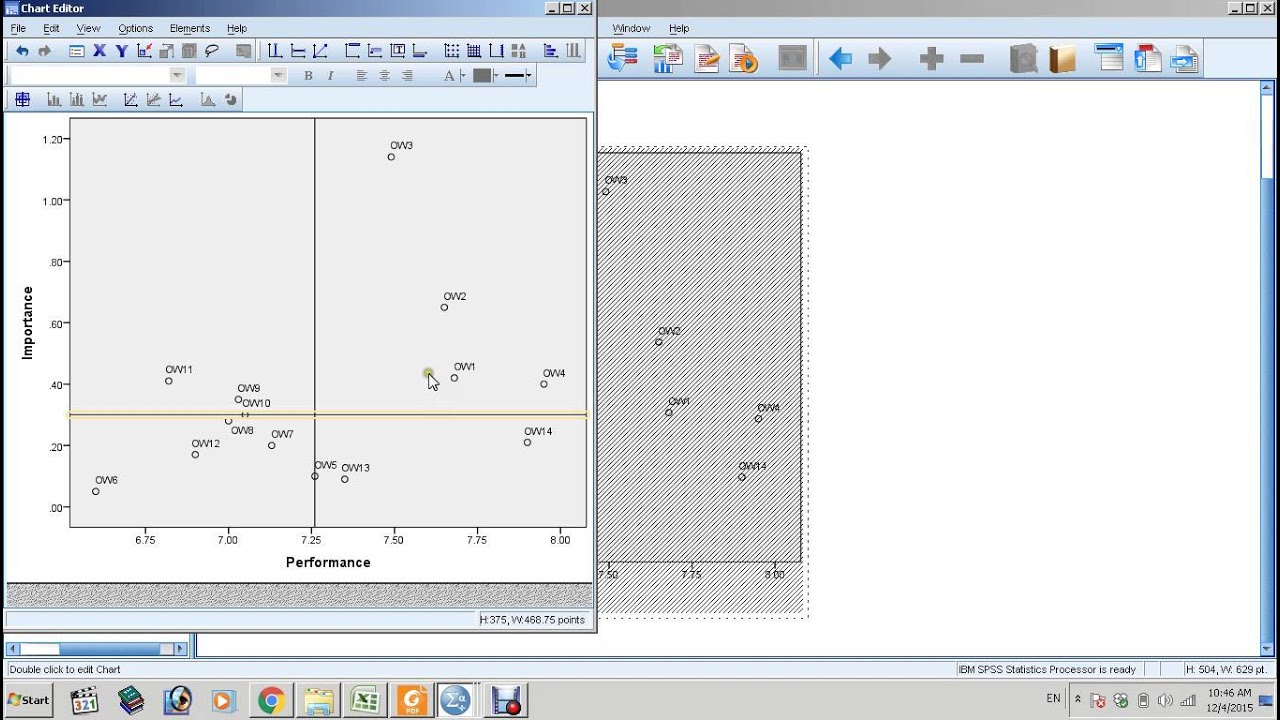Click the Redo arrow in Chart Editor
1280x720 pixels.
click(44, 51)
